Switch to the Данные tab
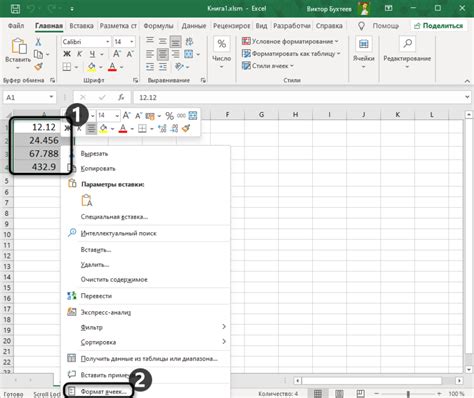This screenshot has height=398, width=474. tap(194, 26)
